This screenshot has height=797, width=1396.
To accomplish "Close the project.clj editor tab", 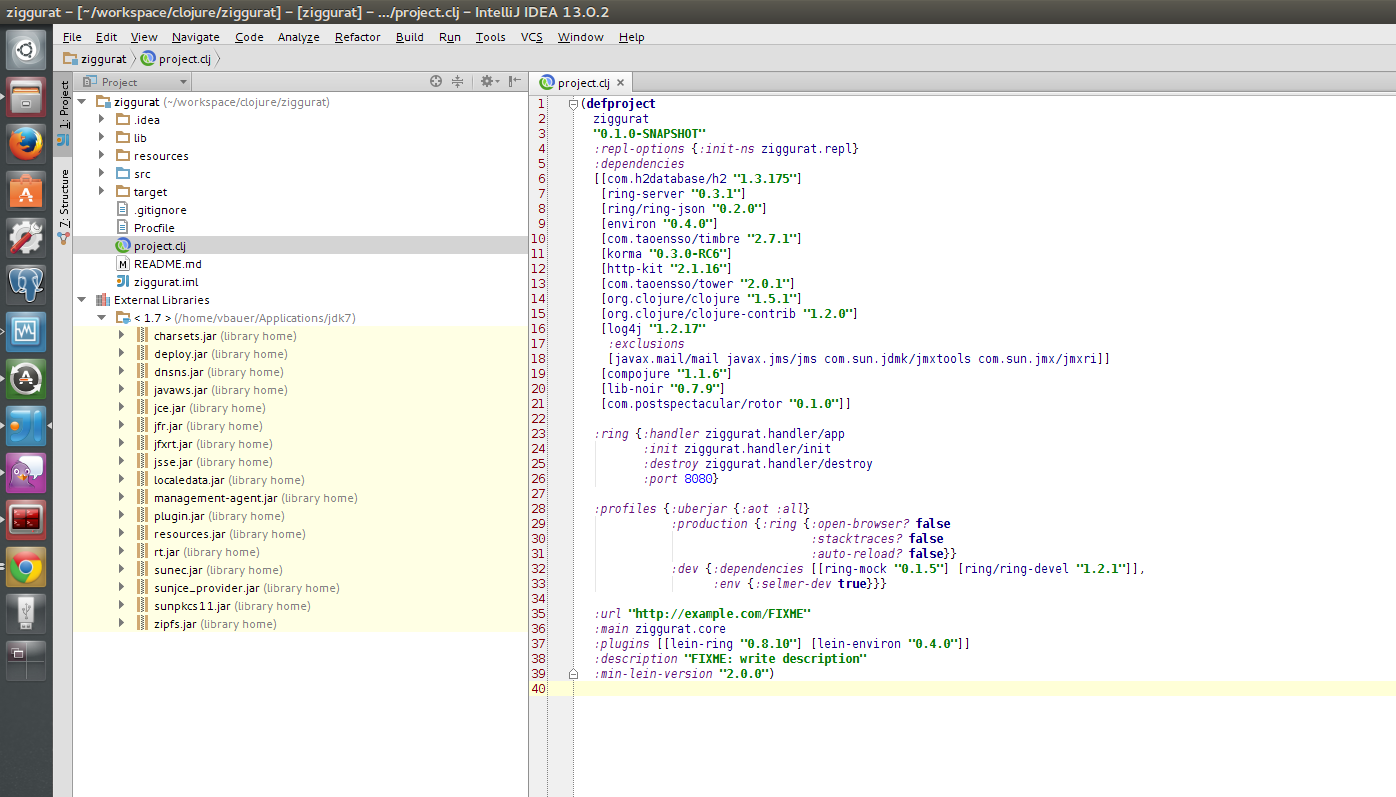I will tap(620, 83).
